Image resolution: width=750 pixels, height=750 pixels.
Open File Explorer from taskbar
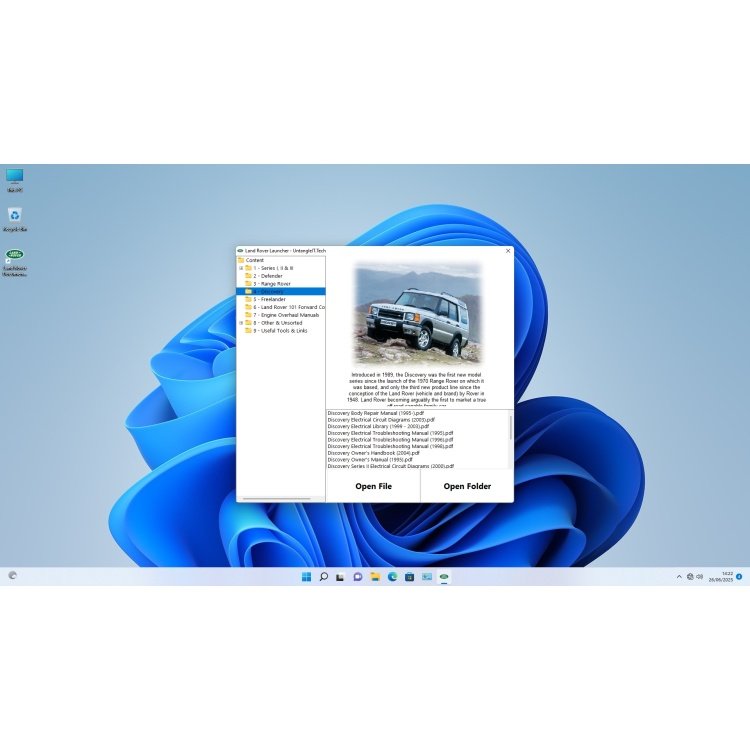(375, 576)
